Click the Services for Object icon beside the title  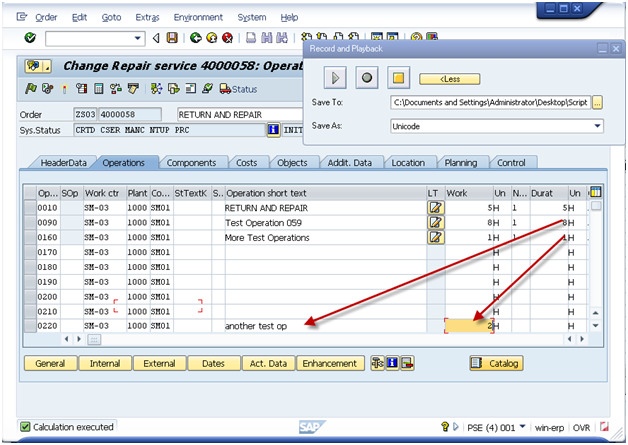[38, 66]
